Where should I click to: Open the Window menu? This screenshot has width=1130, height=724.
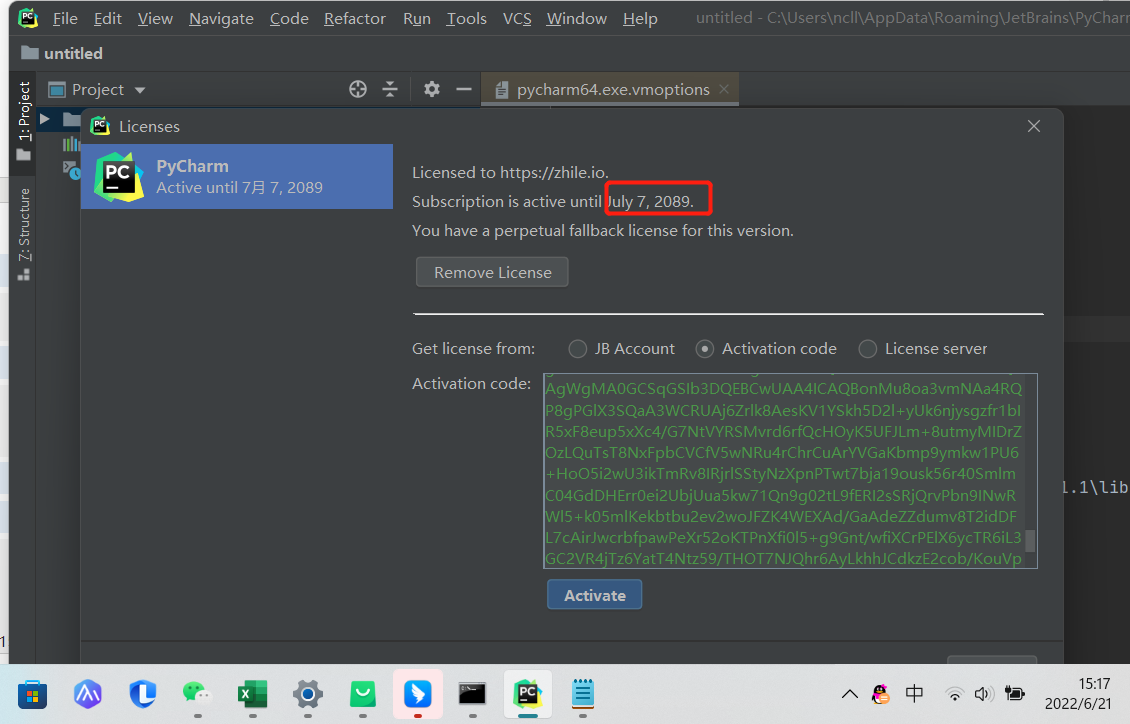577,19
